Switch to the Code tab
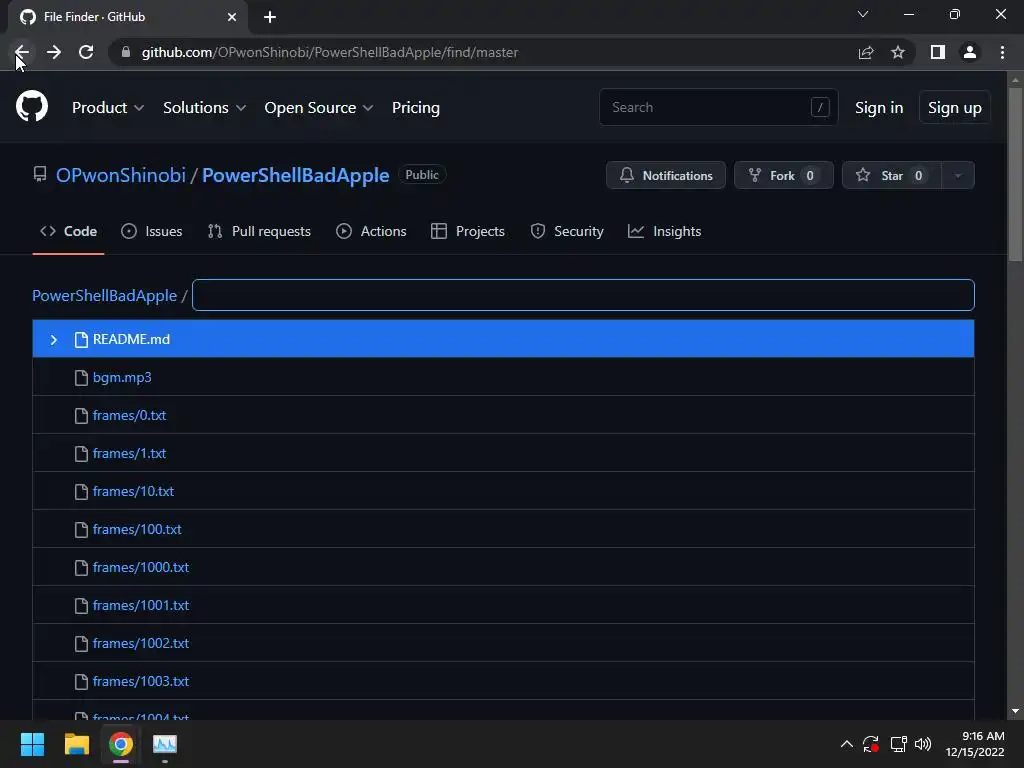This screenshot has height=768, width=1024. [x=69, y=231]
